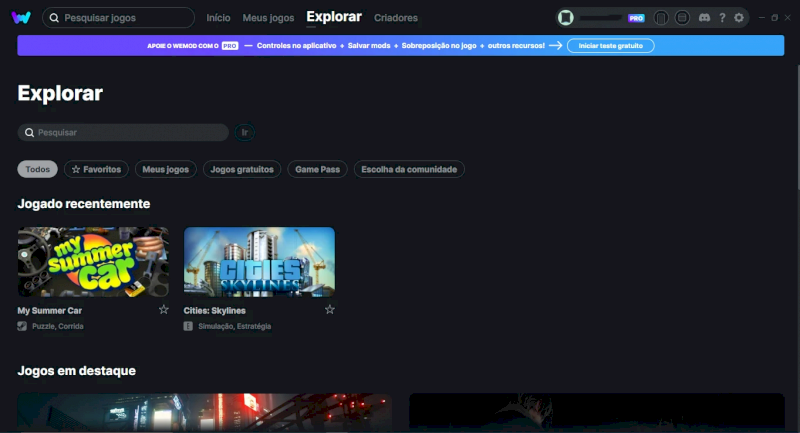Minimize the WeMod window
The height and width of the screenshot is (433, 800).
pyautogui.click(x=762, y=17)
